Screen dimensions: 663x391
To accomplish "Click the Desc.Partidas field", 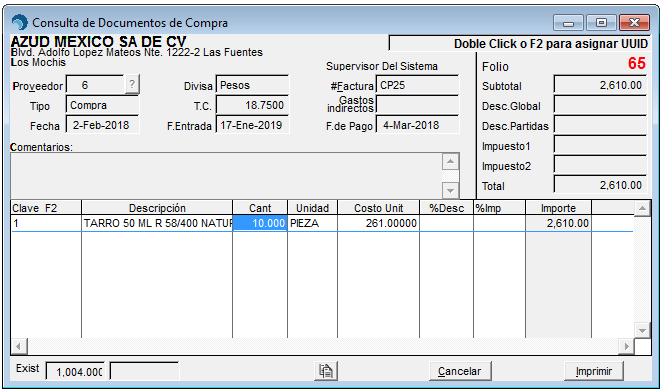I will click(600, 125).
